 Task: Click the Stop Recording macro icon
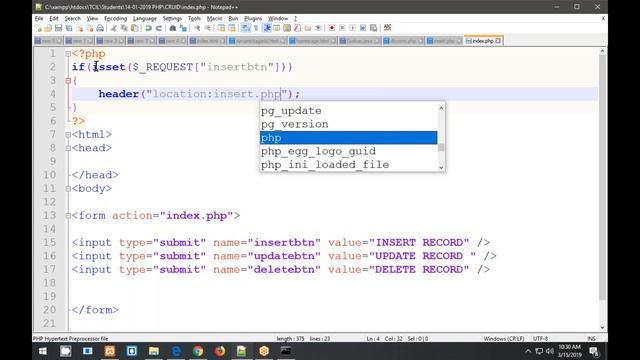[x=342, y=28]
